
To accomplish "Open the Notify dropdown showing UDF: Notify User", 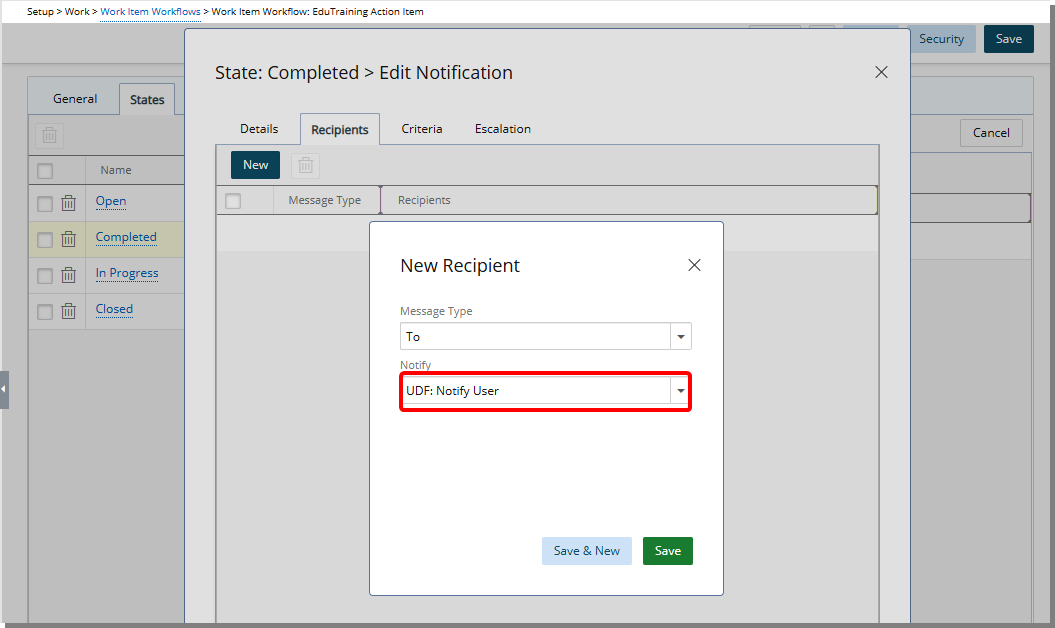I will coord(680,390).
